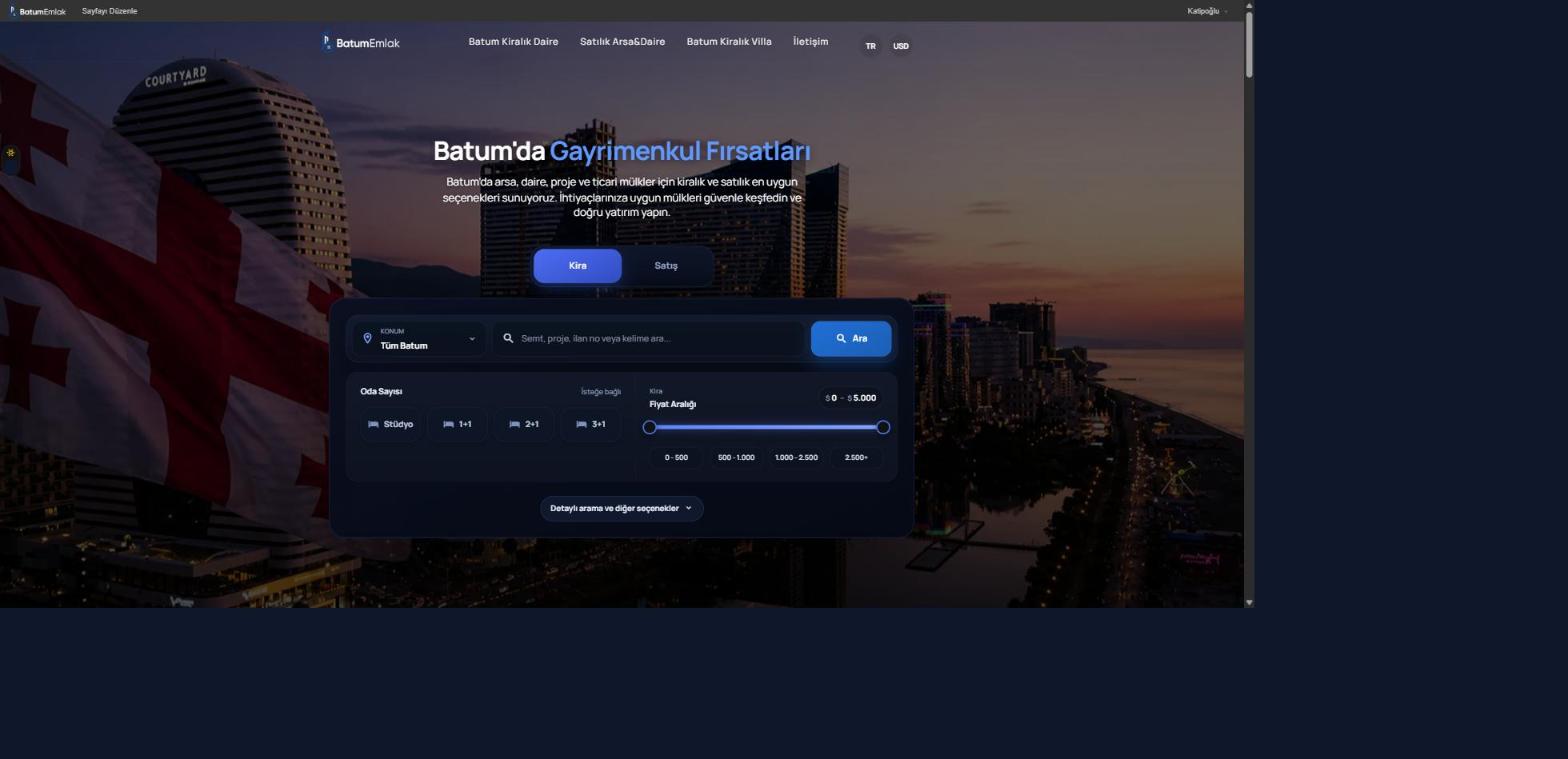
Task: Click the minimum price slider handle
Action: pos(649,427)
